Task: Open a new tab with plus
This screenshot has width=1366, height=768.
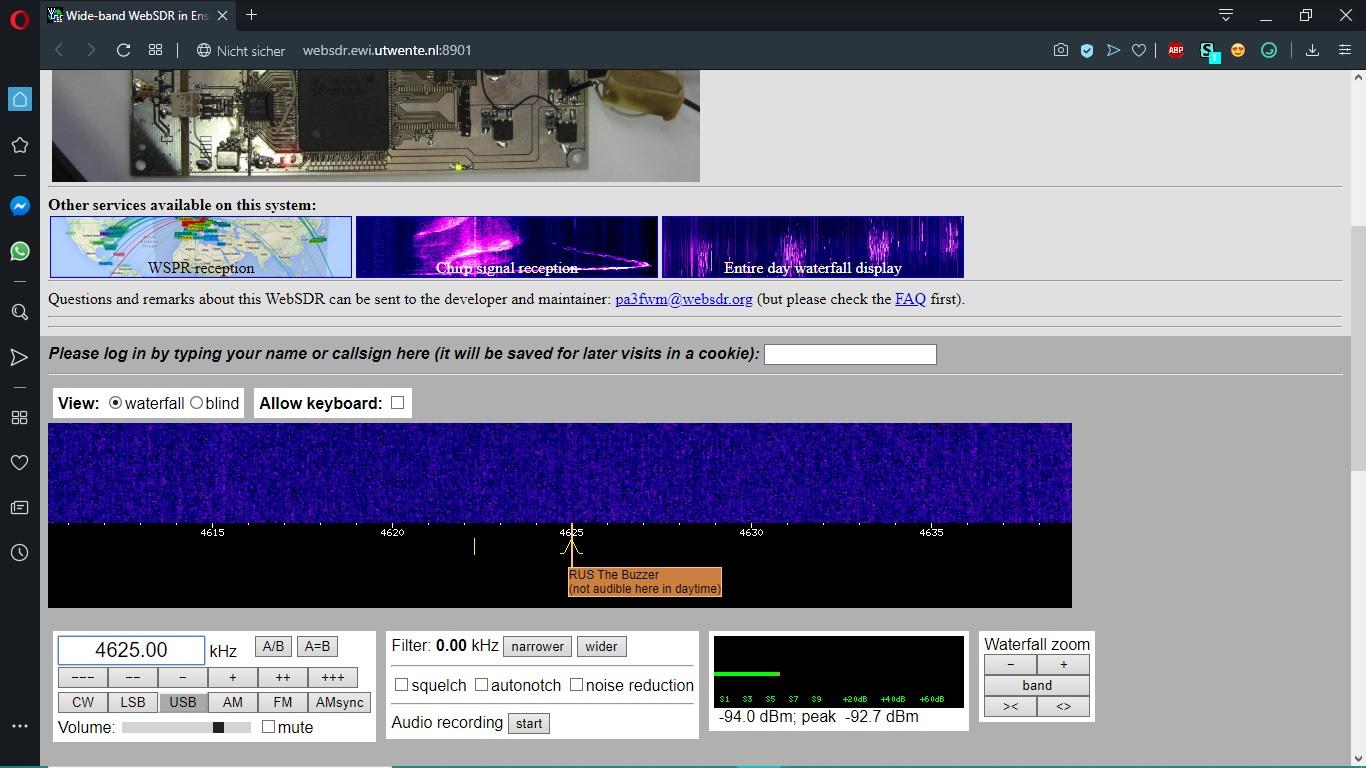Action: (x=252, y=15)
